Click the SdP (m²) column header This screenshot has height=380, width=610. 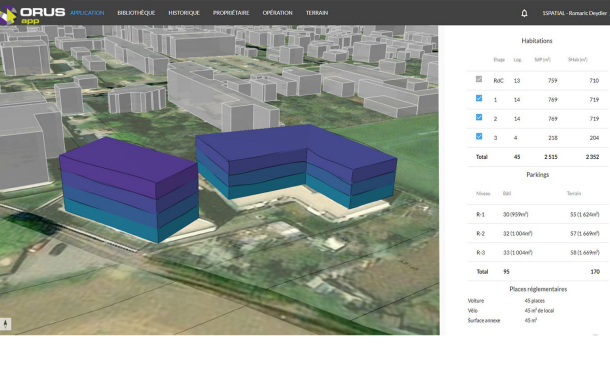(543, 60)
